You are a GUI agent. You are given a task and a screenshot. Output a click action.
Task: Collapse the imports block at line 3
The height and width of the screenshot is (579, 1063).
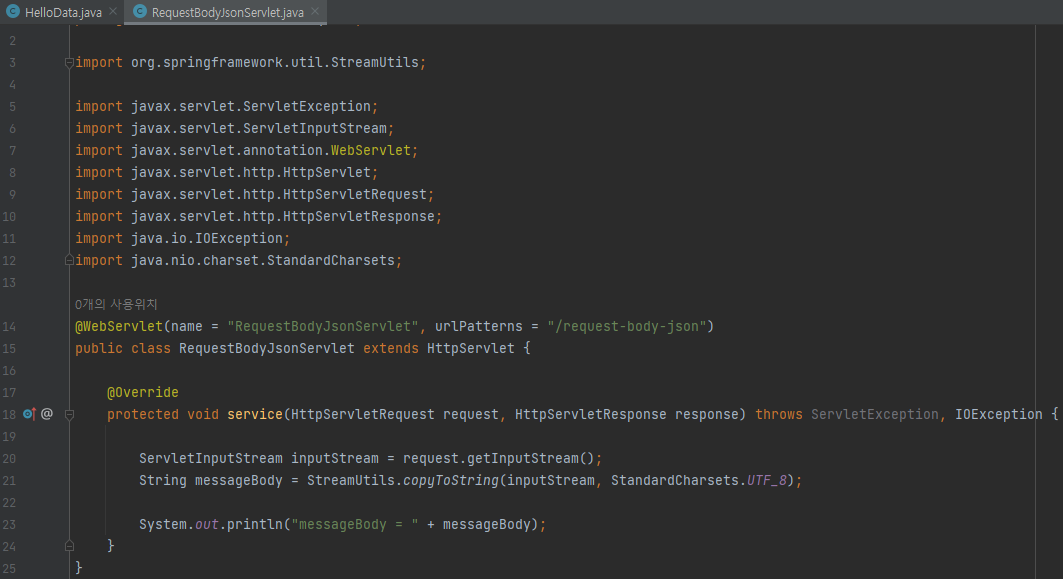[69, 62]
